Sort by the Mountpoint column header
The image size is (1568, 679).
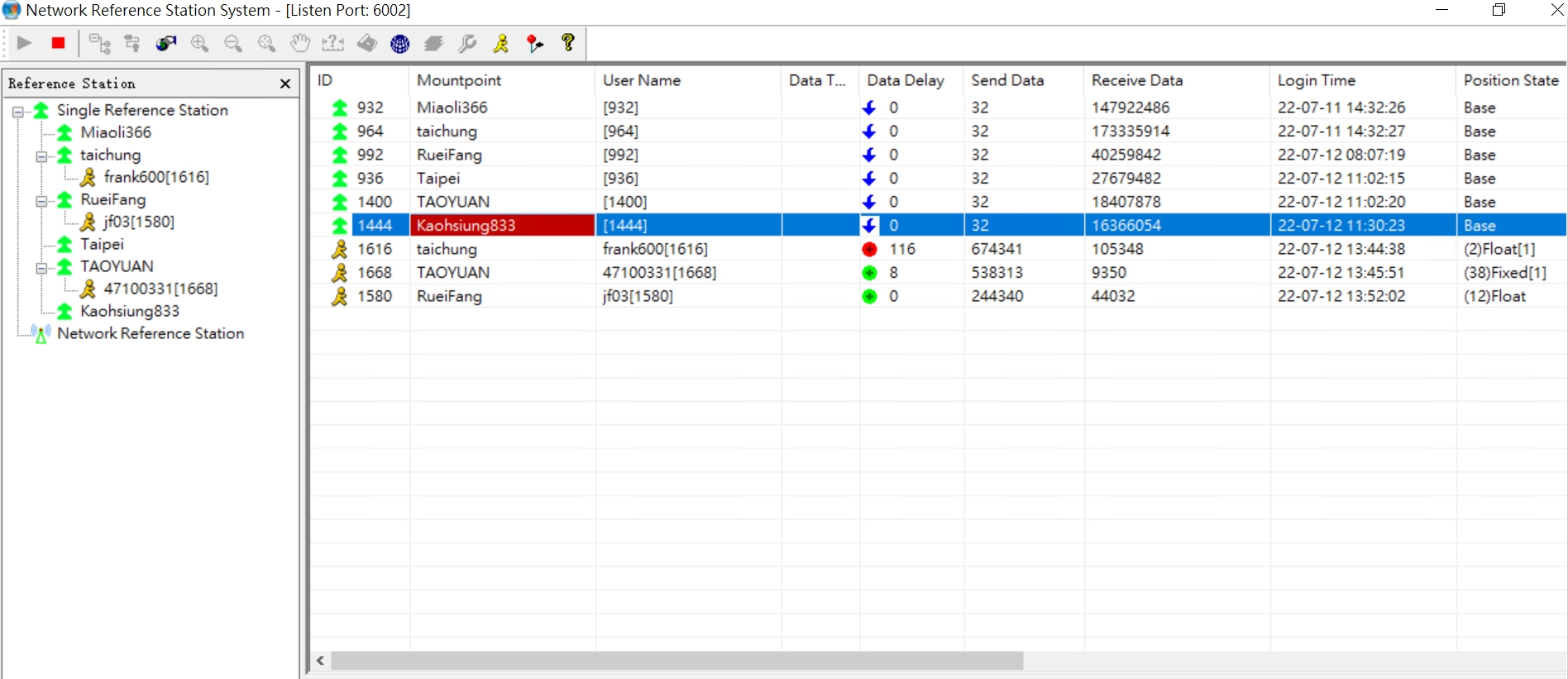pos(502,80)
